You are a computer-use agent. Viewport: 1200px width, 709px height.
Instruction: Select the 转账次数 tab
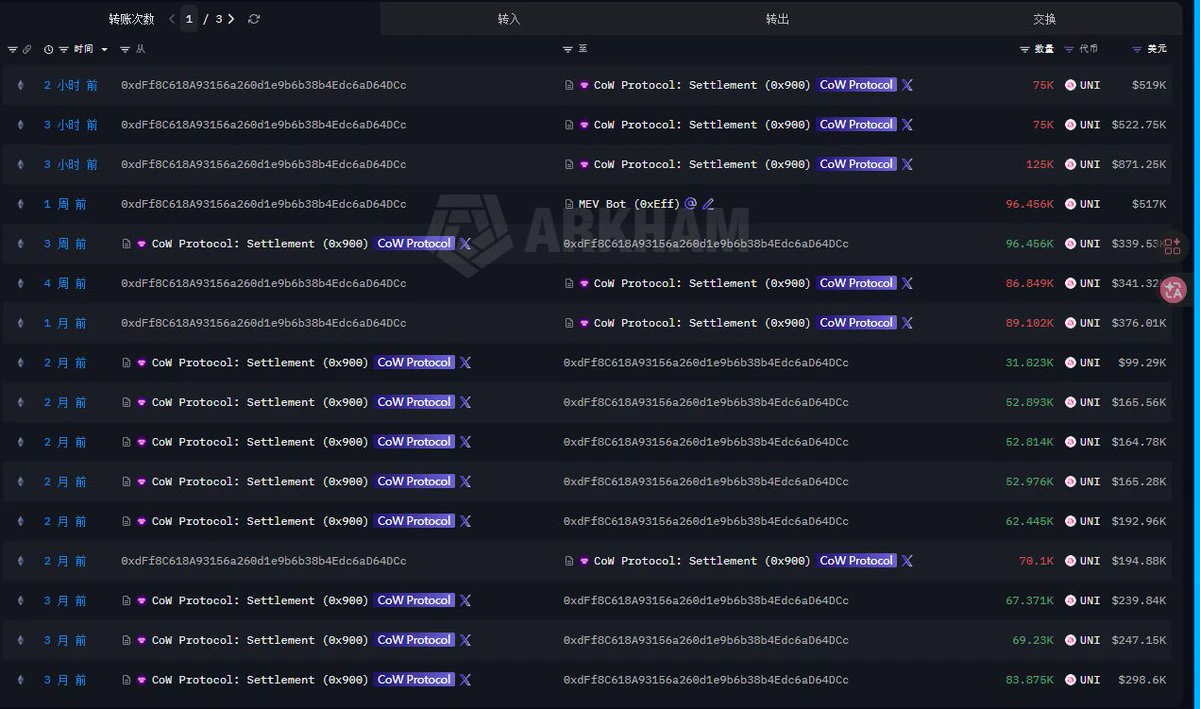[132, 19]
